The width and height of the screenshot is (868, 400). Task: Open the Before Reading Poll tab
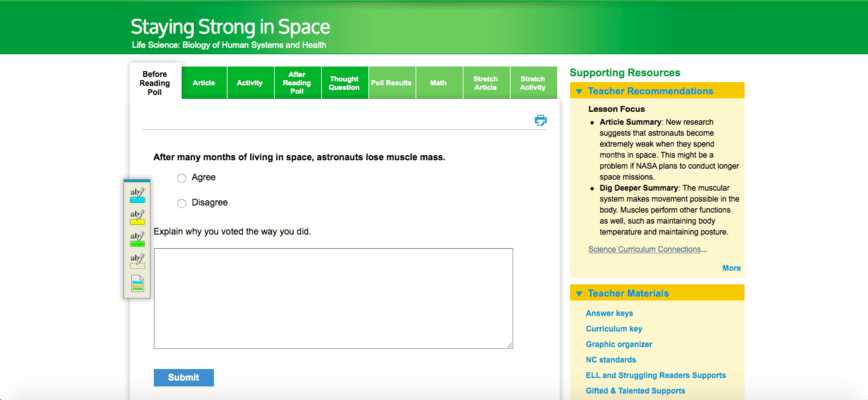click(155, 83)
